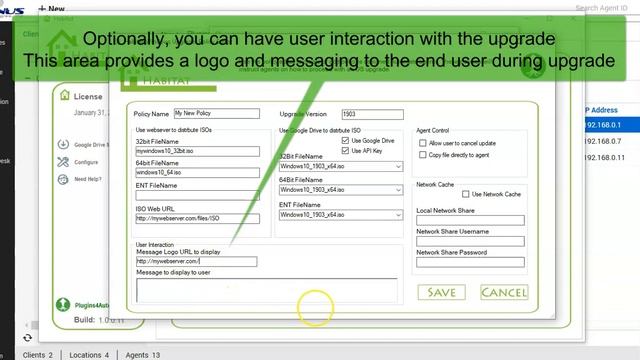
Task: Click the Message Logo URL field
Action: [197, 261]
